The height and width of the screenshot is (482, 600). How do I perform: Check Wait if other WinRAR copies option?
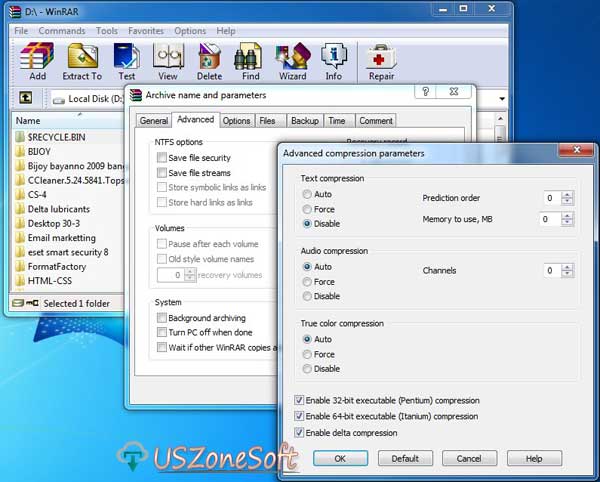tap(162, 347)
